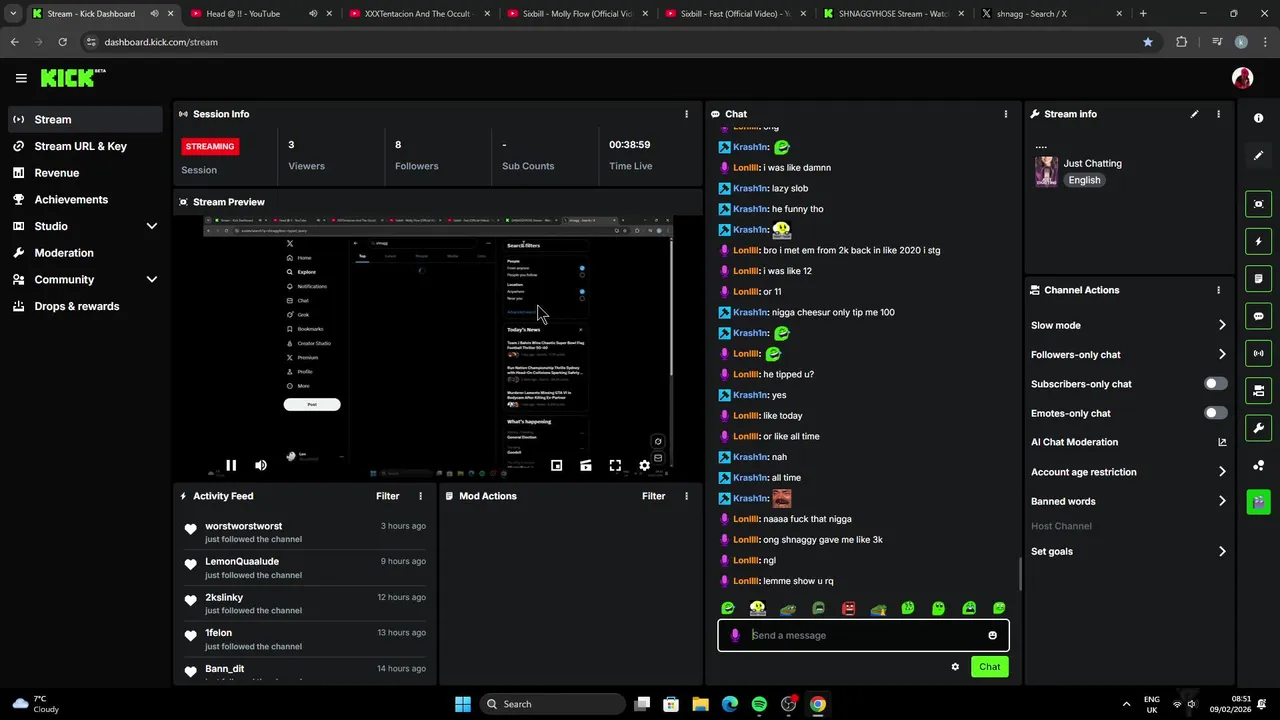Click the English language tag
1280x720 pixels.
pos(1084,180)
